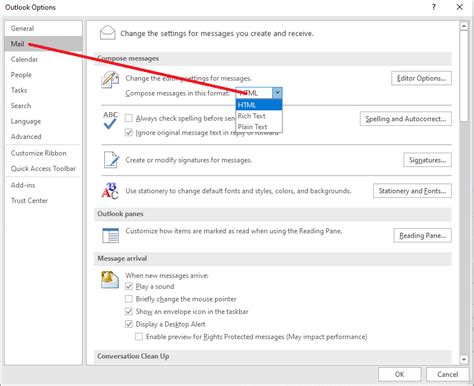Screen dimensions: 474x386
Task: Open the Search options category
Action: tap(43, 106)
